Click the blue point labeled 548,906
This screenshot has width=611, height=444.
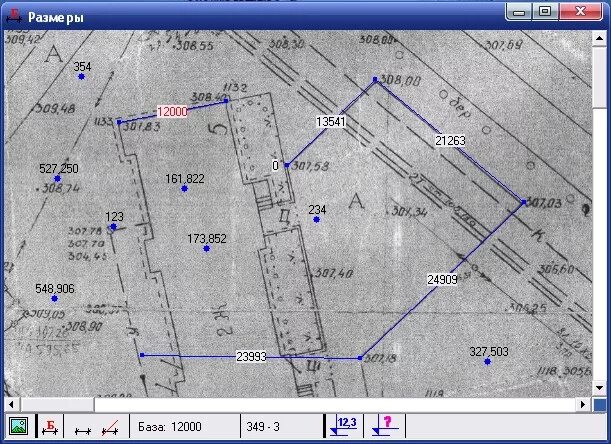click(x=55, y=299)
